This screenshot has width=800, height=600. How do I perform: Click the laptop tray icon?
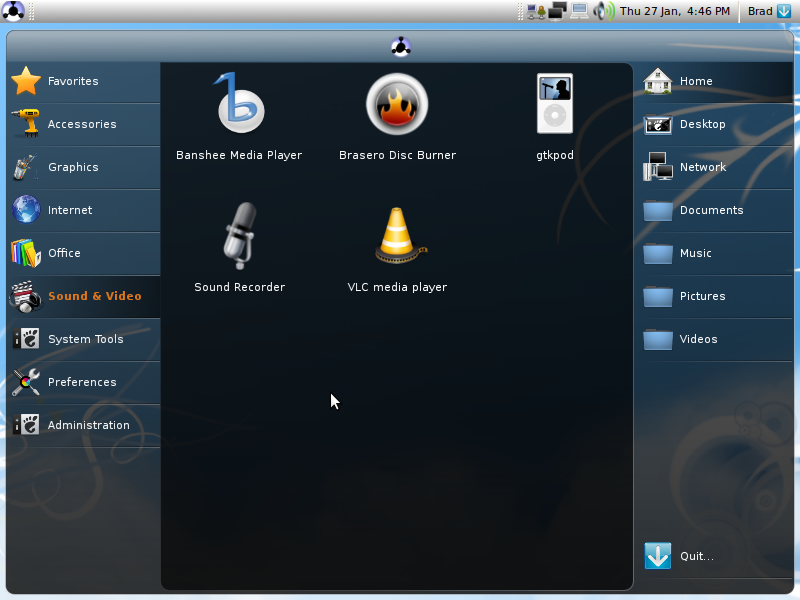tap(579, 11)
